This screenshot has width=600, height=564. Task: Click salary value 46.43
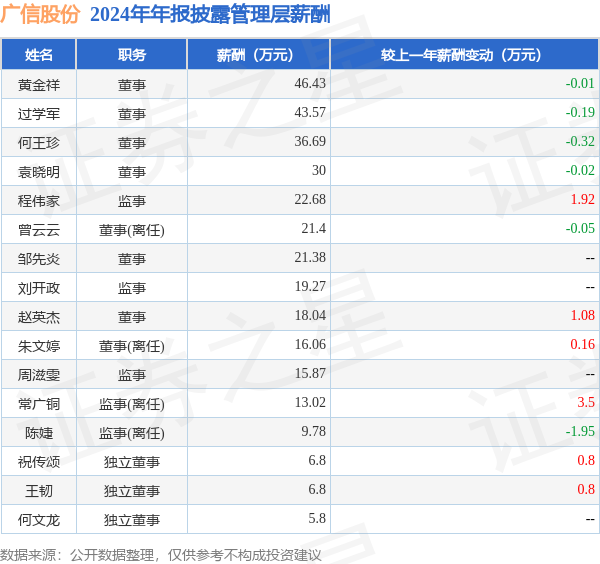coord(310,83)
